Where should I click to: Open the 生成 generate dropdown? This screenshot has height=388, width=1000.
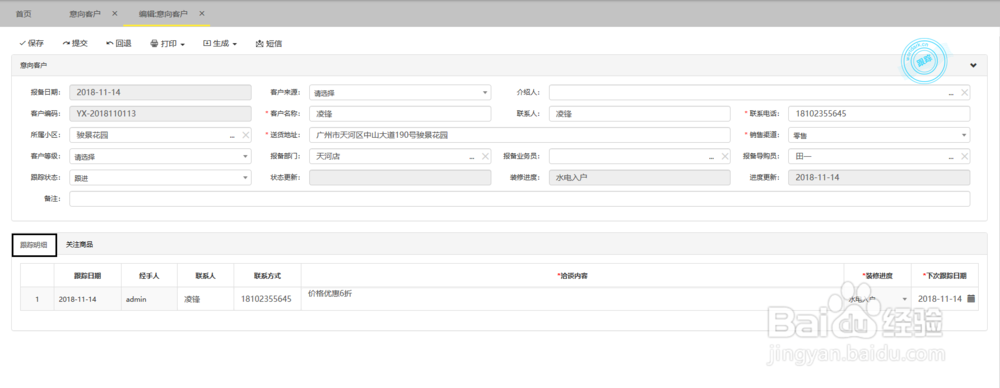pyautogui.click(x=219, y=43)
